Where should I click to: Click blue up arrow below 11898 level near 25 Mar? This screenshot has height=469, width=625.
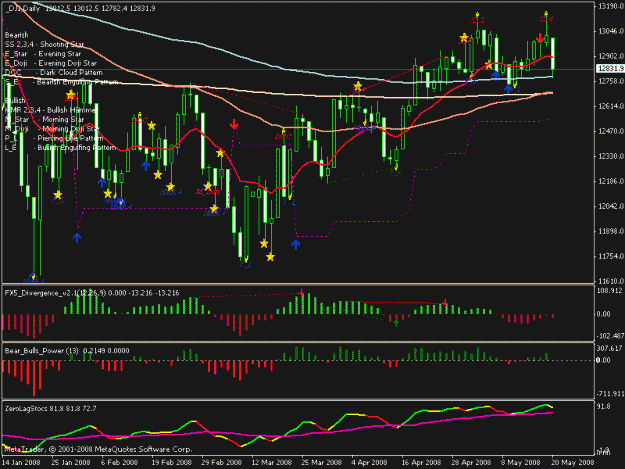pyautogui.click(x=295, y=244)
